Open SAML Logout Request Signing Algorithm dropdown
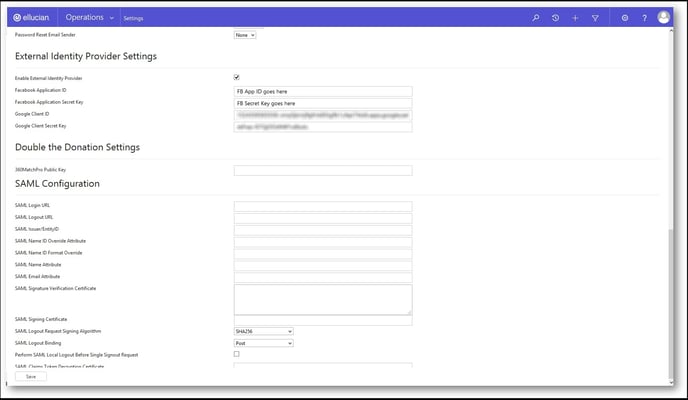This screenshot has width=688, height=400. coord(264,331)
